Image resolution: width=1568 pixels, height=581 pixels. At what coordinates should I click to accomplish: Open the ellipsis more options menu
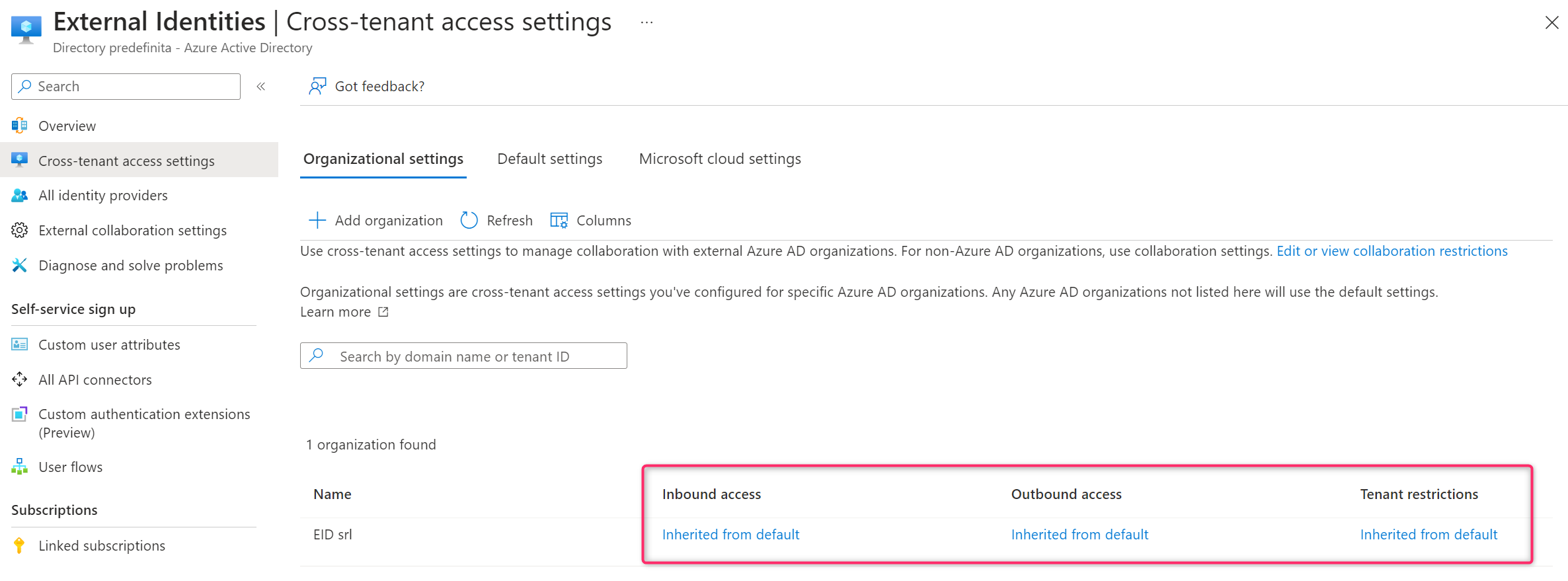pos(647,22)
